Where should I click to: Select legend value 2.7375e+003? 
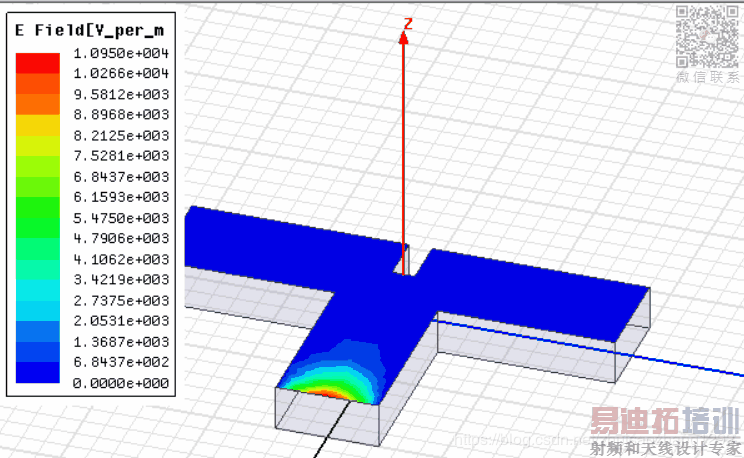[121, 301]
